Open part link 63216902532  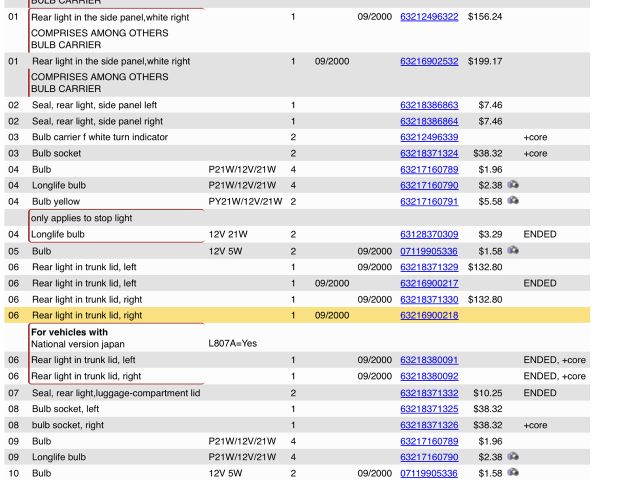[429, 61]
